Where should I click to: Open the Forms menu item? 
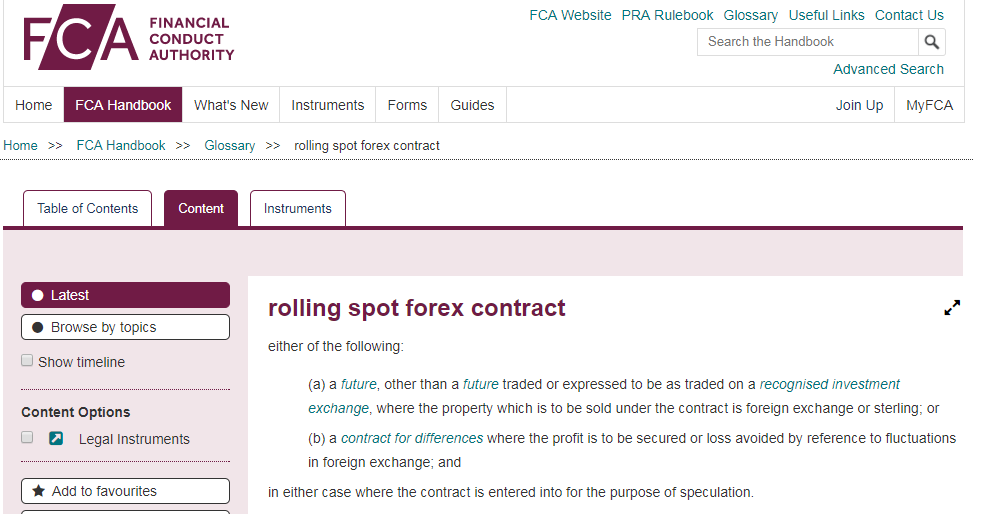(407, 105)
